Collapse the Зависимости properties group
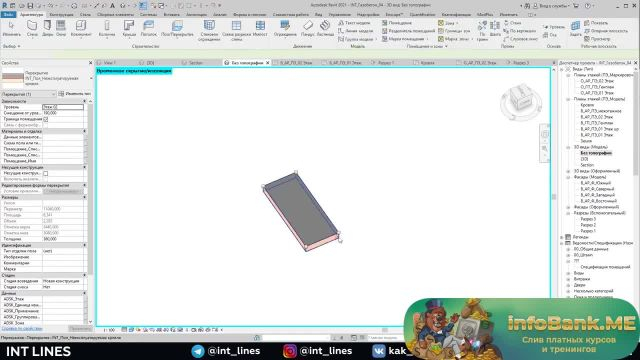Screen dimensions: 640x360 pos(85,101)
